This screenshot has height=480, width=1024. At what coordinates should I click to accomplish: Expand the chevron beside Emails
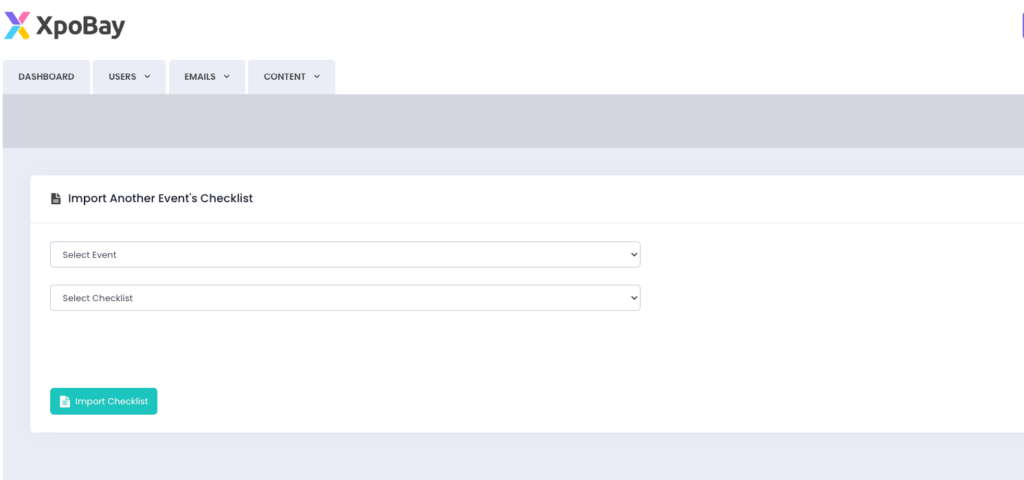pos(227,77)
